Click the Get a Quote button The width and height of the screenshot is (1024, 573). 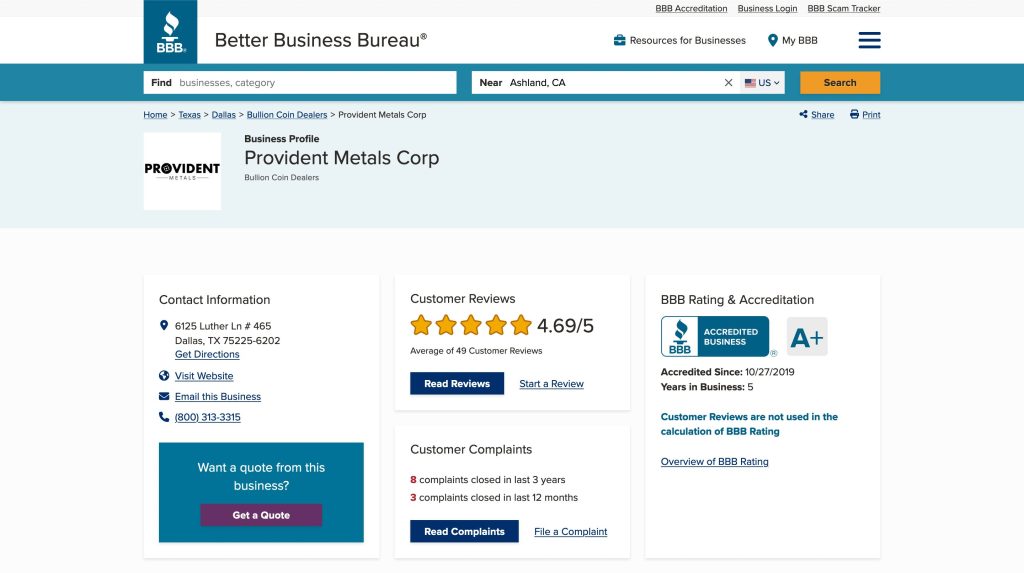coord(261,515)
